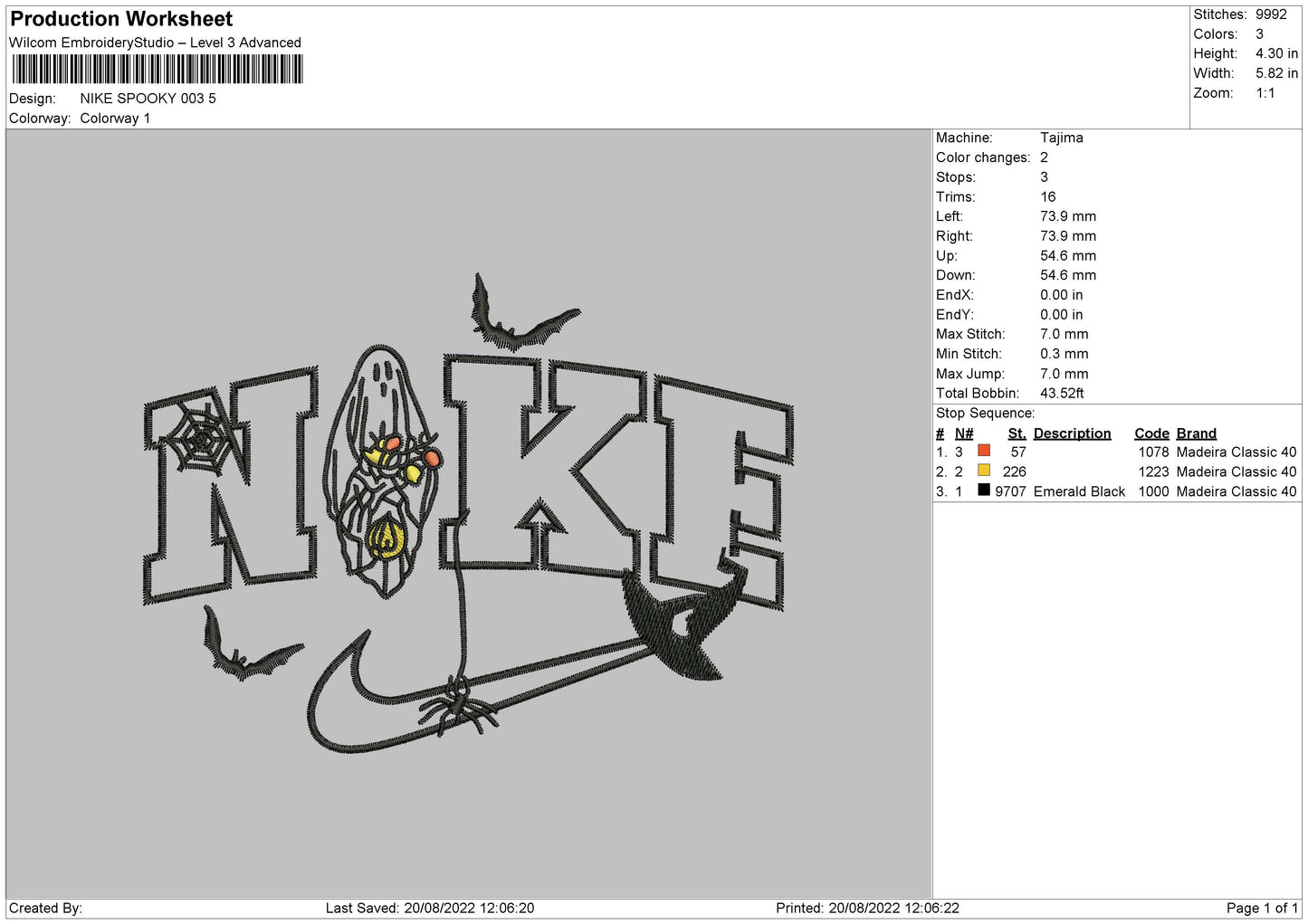
Task: Click the St. column header
Action: point(1017,433)
